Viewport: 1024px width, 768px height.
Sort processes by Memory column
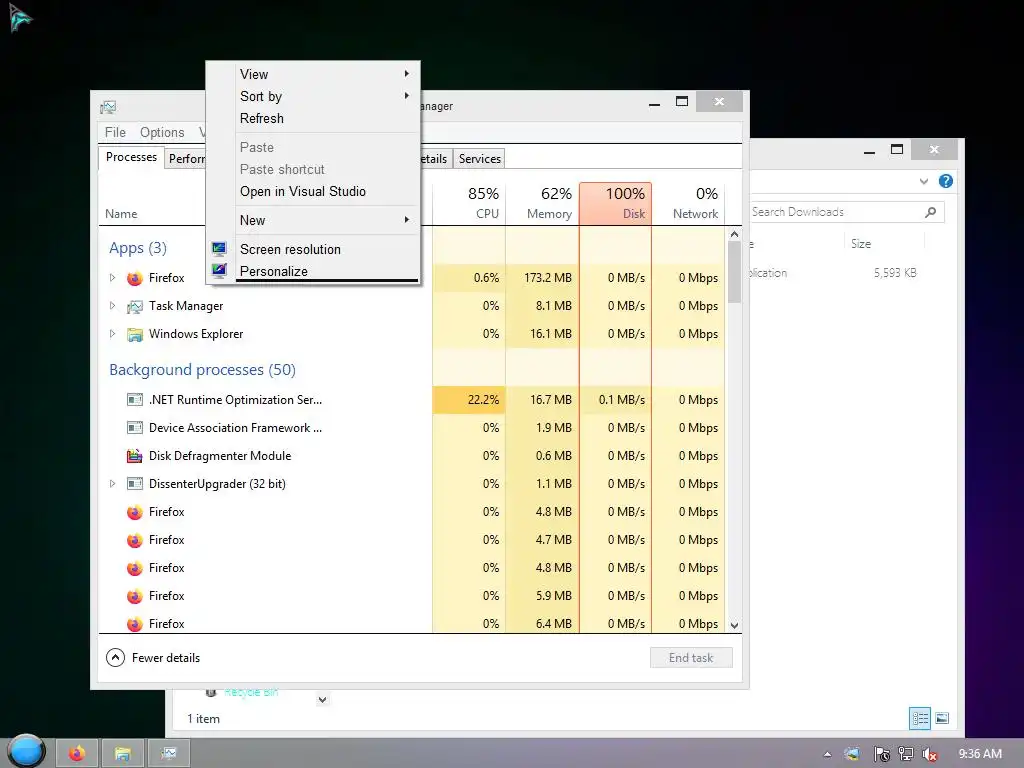point(543,204)
